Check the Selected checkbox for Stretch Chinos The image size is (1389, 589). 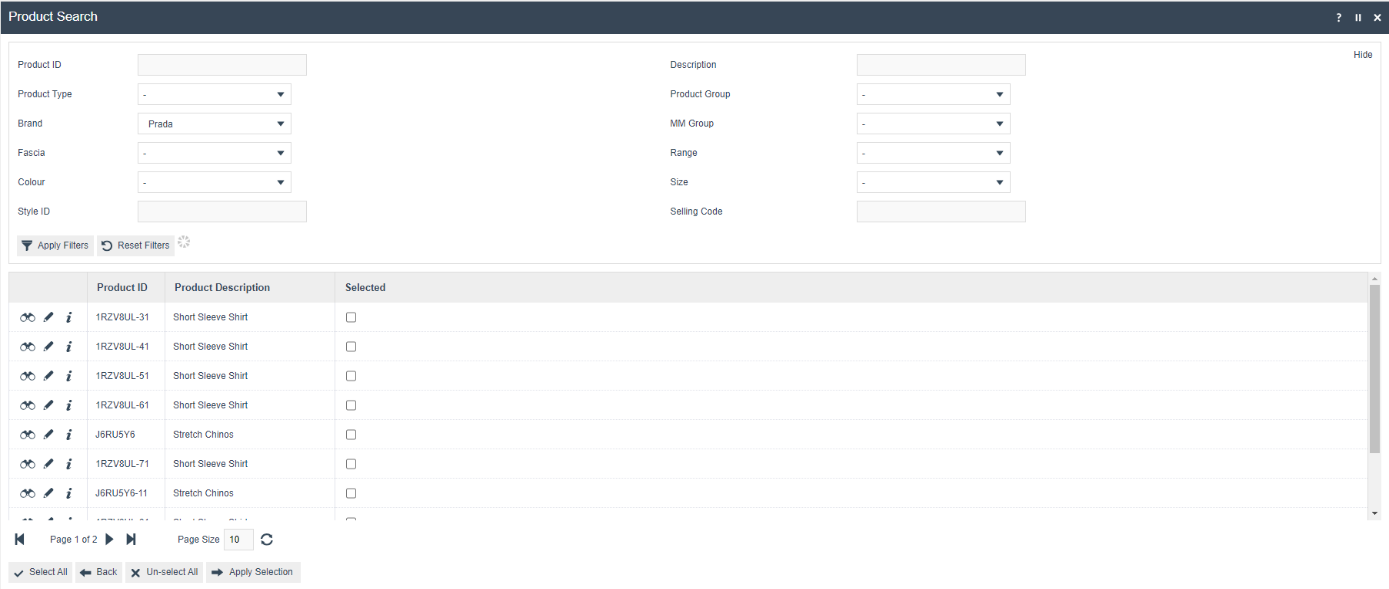pyautogui.click(x=350, y=434)
